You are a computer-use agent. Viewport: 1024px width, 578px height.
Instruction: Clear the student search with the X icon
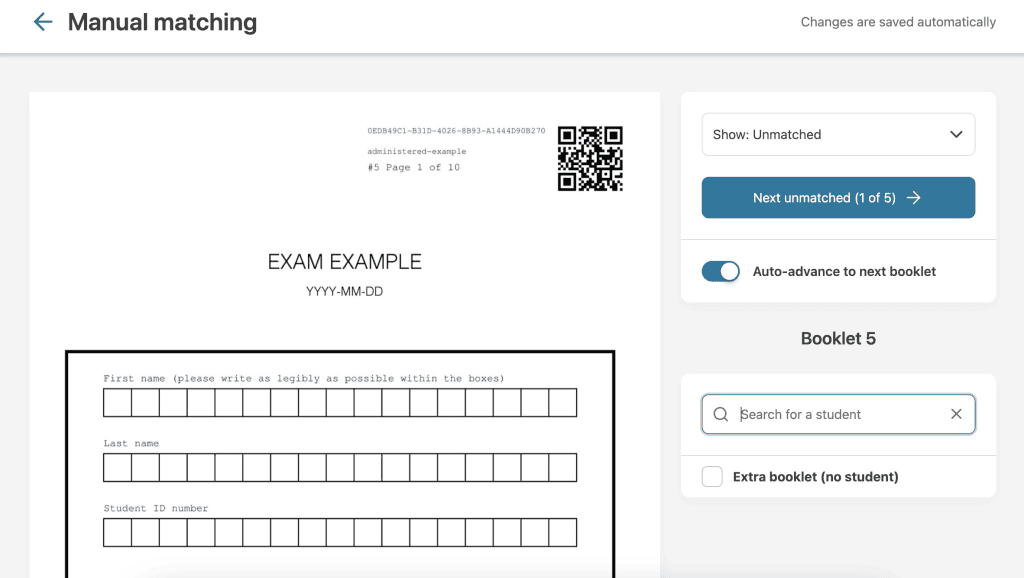click(x=956, y=414)
